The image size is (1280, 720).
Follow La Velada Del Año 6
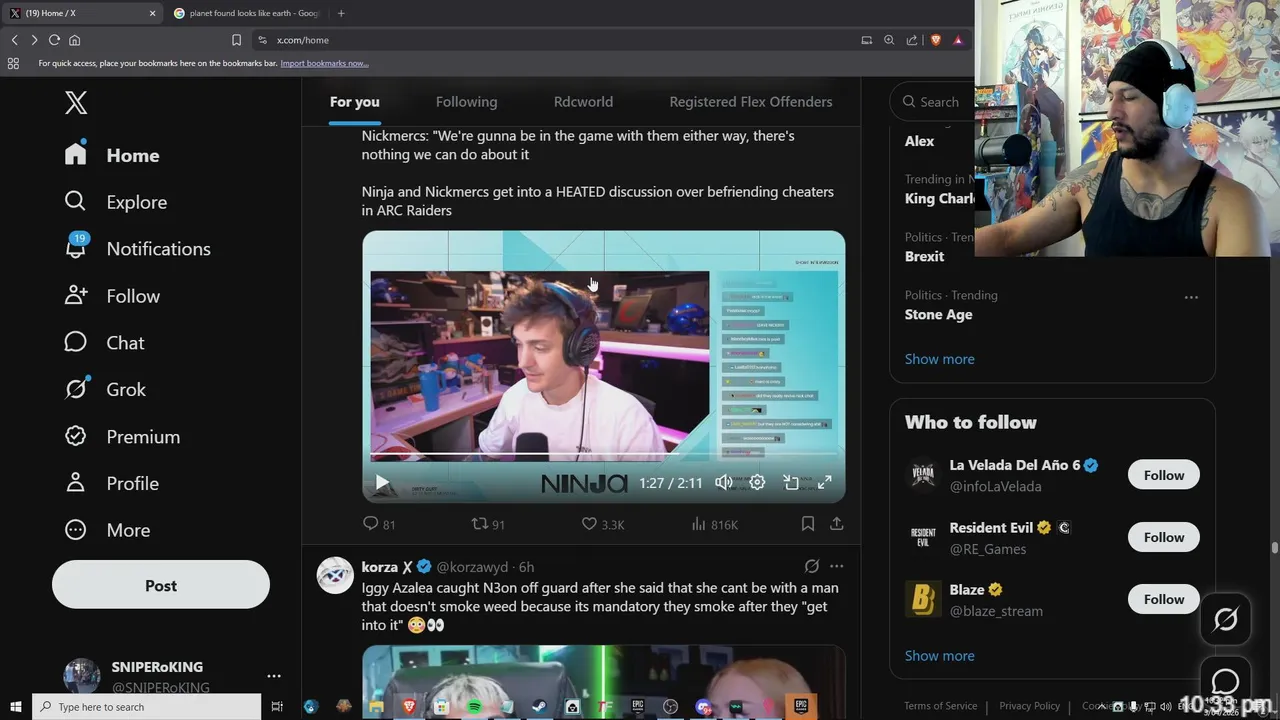coord(1164,475)
